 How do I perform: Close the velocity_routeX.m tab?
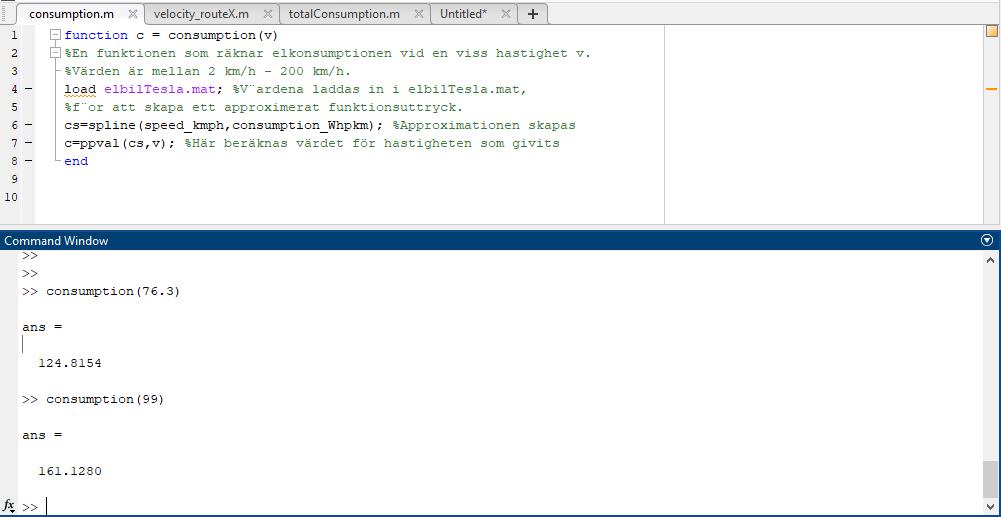point(268,14)
